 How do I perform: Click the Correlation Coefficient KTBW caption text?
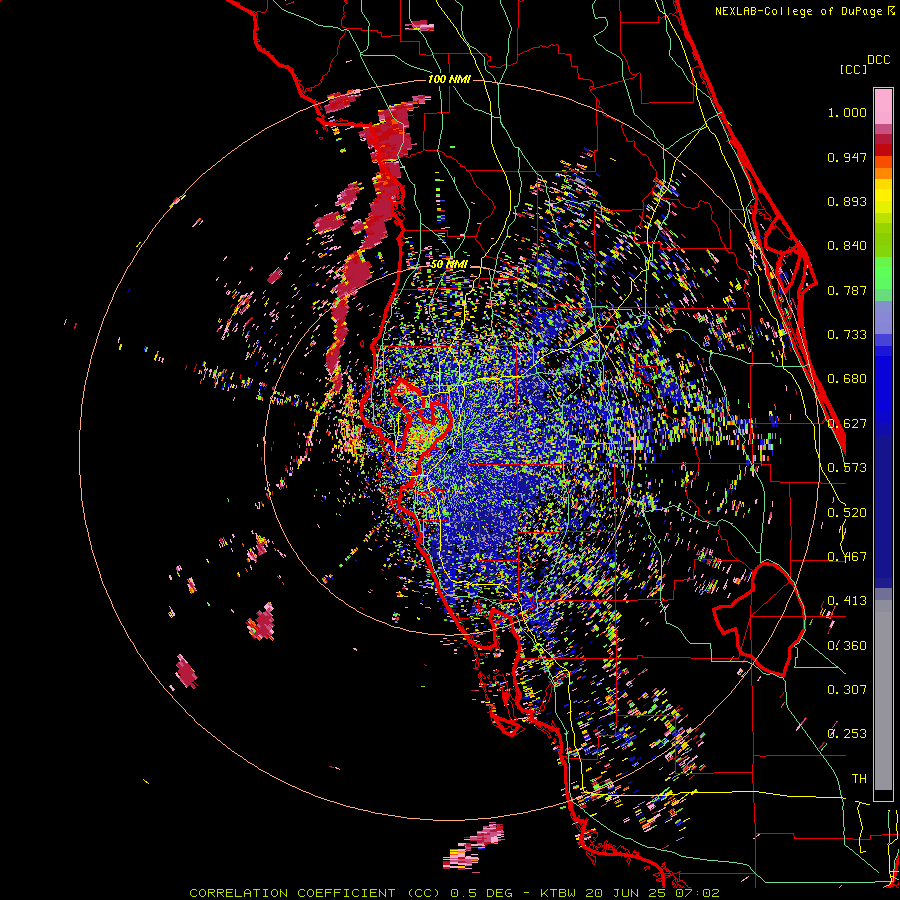(454, 893)
